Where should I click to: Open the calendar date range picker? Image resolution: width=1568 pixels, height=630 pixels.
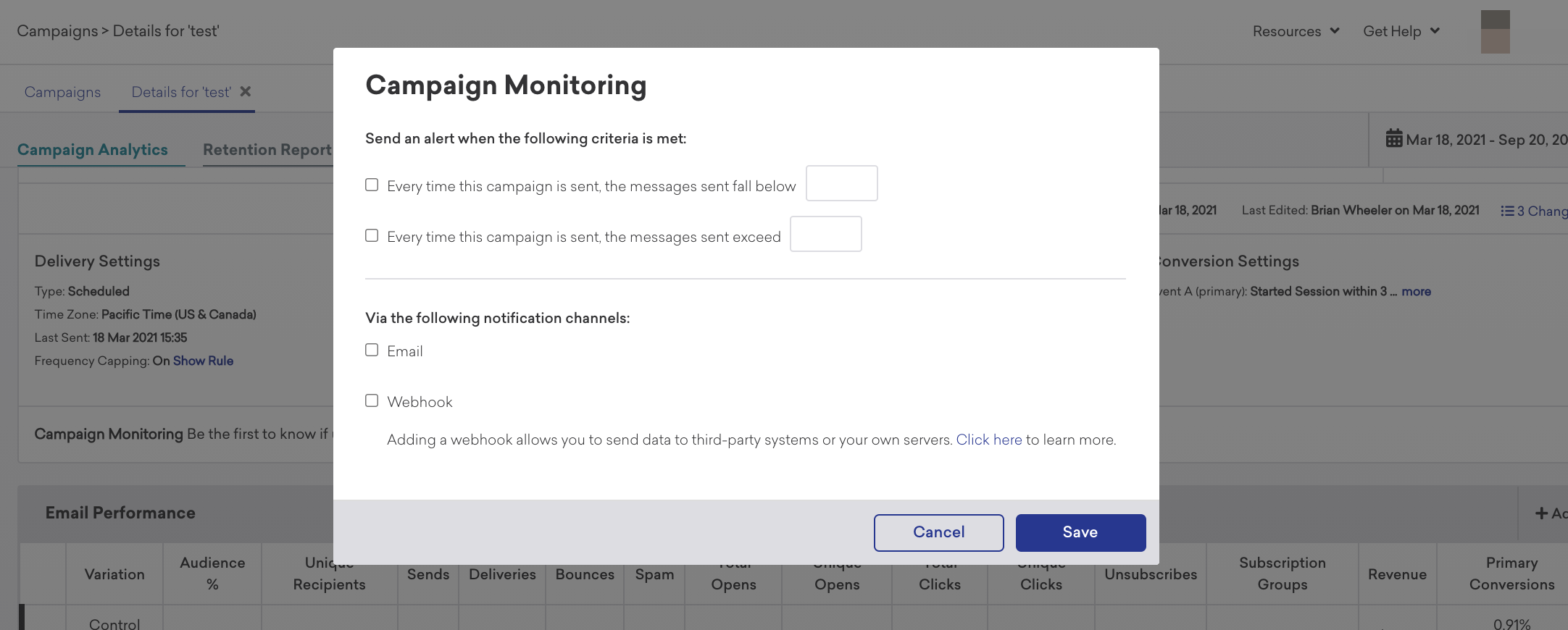pyautogui.click(x=1476, y=139)
